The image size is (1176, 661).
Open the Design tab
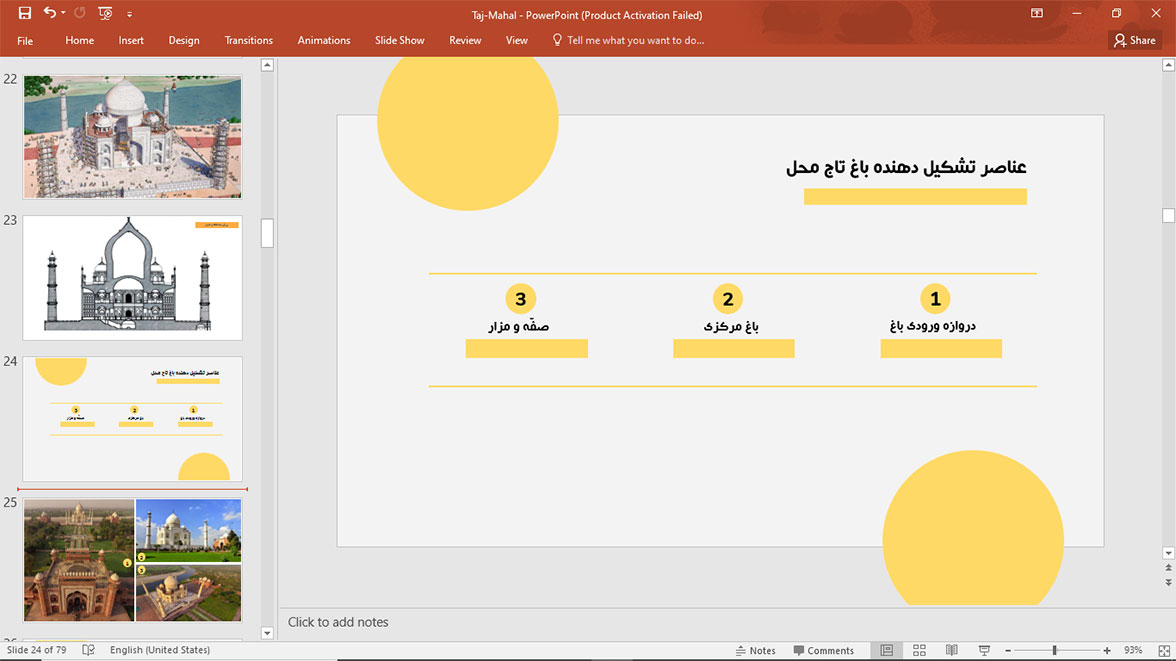184,40
